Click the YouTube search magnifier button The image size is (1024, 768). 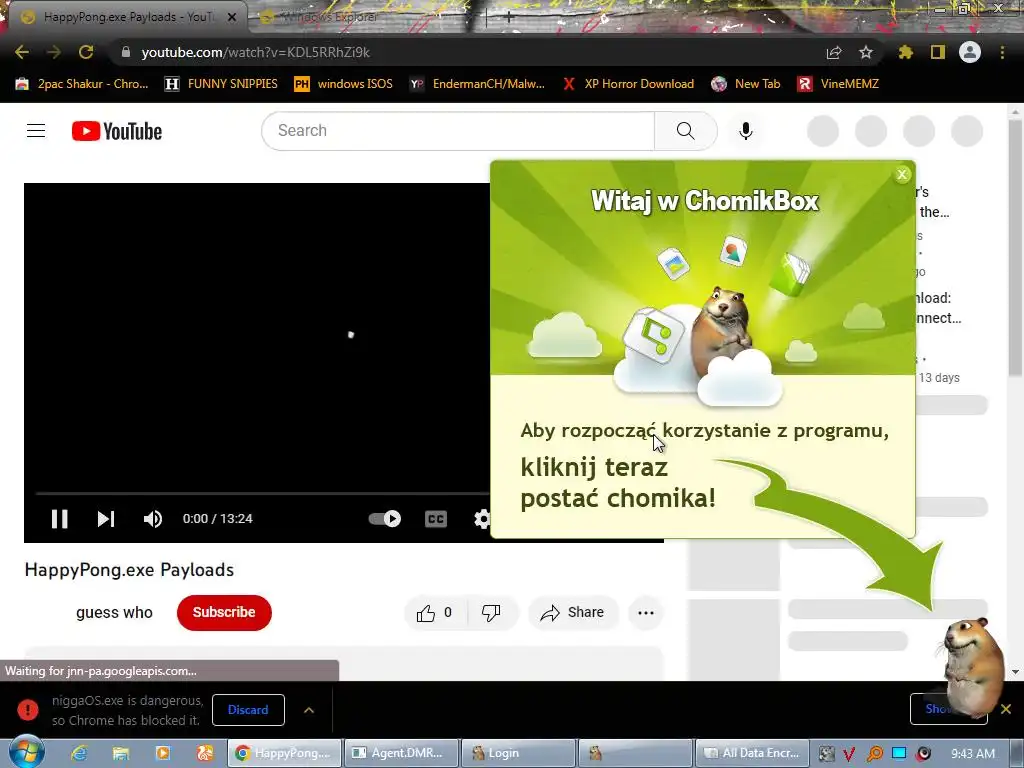pyautogui.click(x=686, y=131)
